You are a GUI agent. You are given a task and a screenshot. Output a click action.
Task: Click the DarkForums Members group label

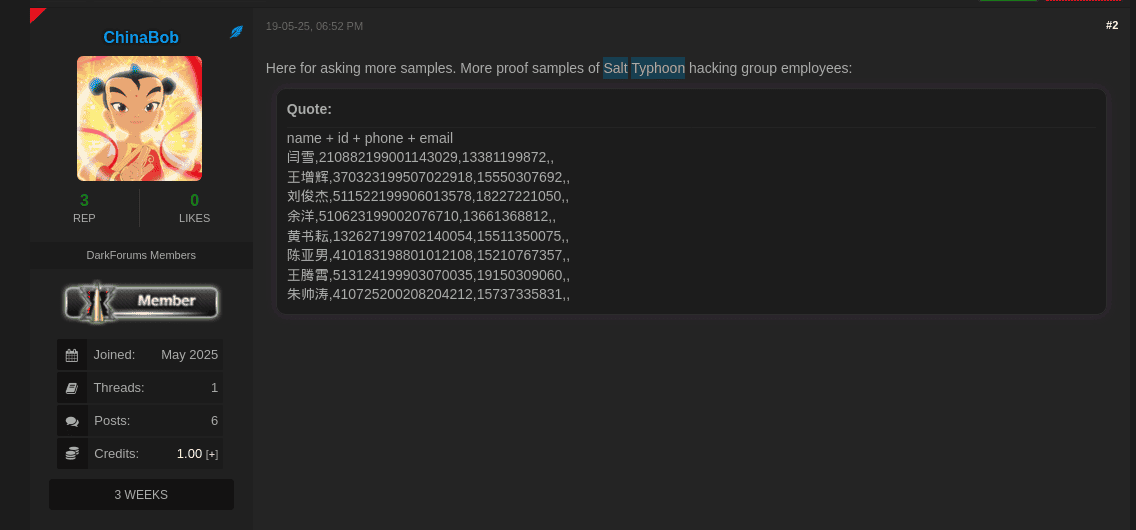[x=141, y=255]
